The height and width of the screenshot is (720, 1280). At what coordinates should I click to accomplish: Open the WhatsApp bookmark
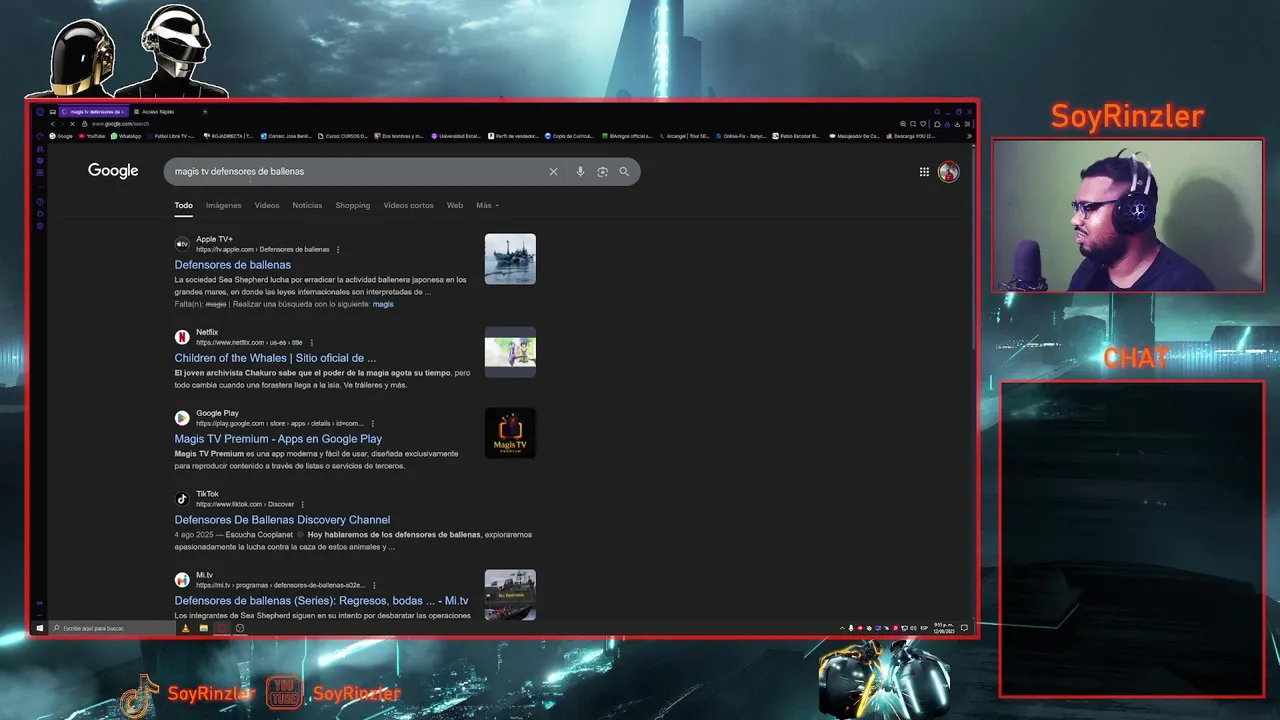tap(126, 136)
